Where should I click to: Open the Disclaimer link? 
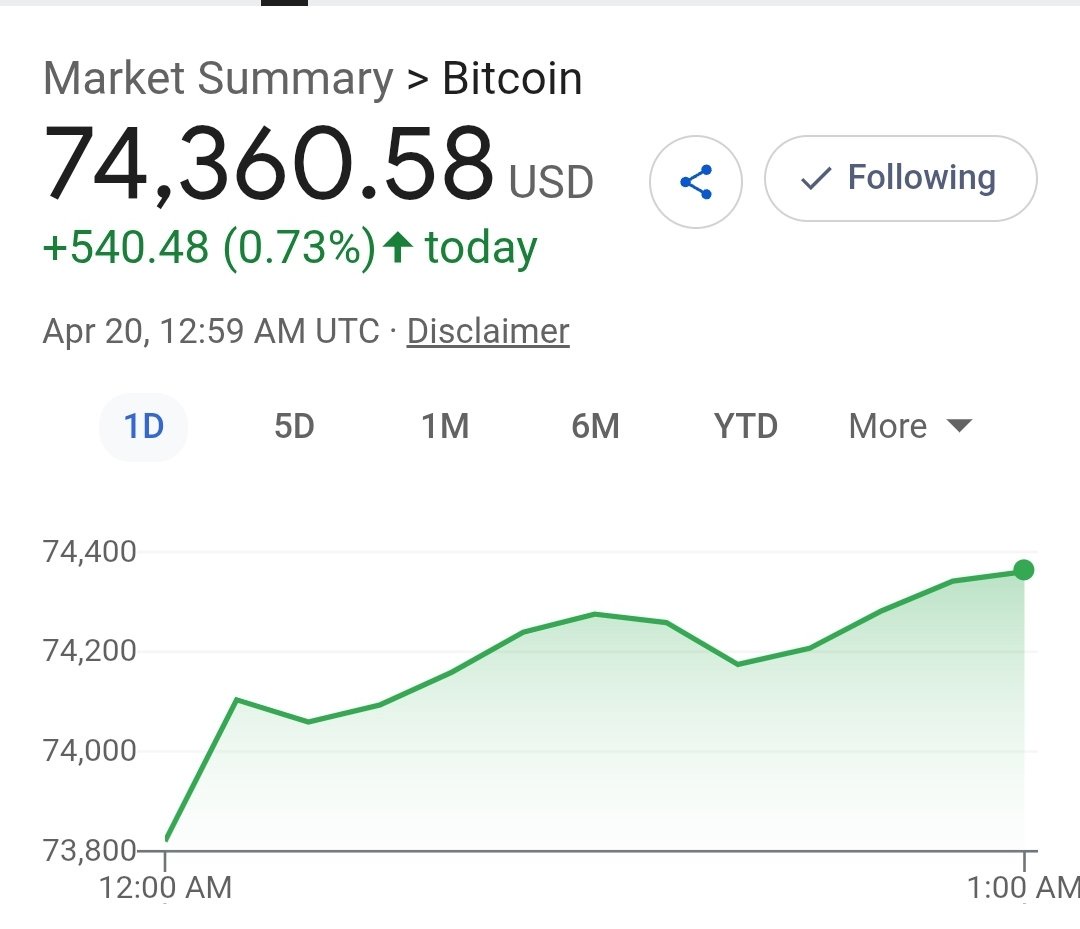(x=488, y=331)
